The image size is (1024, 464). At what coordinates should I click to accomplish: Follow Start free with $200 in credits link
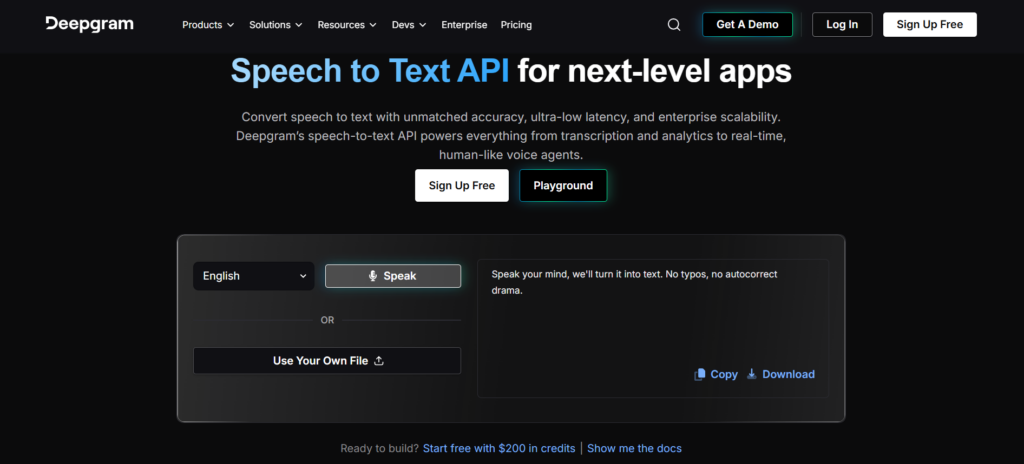coord(499,448)
